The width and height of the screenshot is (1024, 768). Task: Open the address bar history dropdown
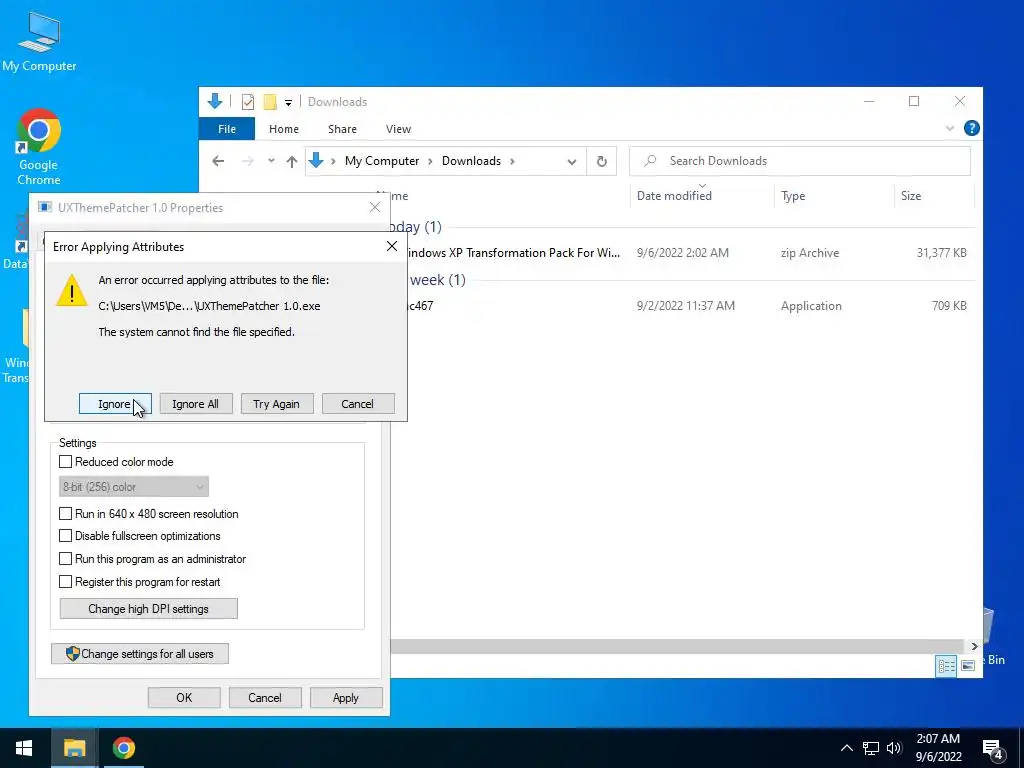click(572, 162)
